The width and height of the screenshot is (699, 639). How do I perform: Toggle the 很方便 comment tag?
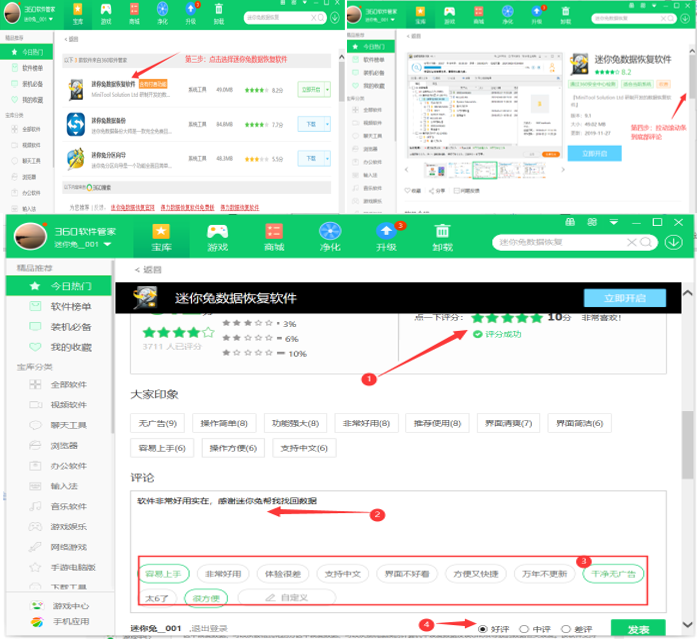pyautogui.click(x=206, y=598)
